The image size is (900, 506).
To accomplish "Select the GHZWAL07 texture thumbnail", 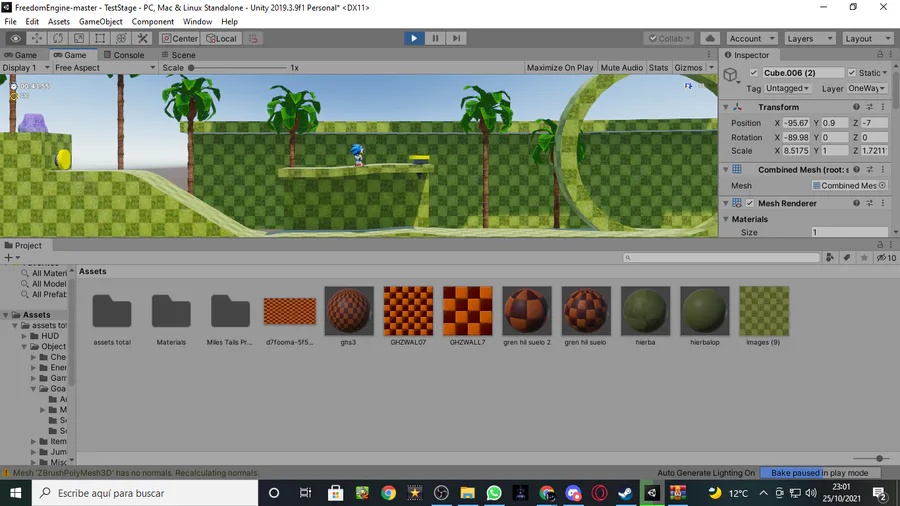I will point(408,311).
